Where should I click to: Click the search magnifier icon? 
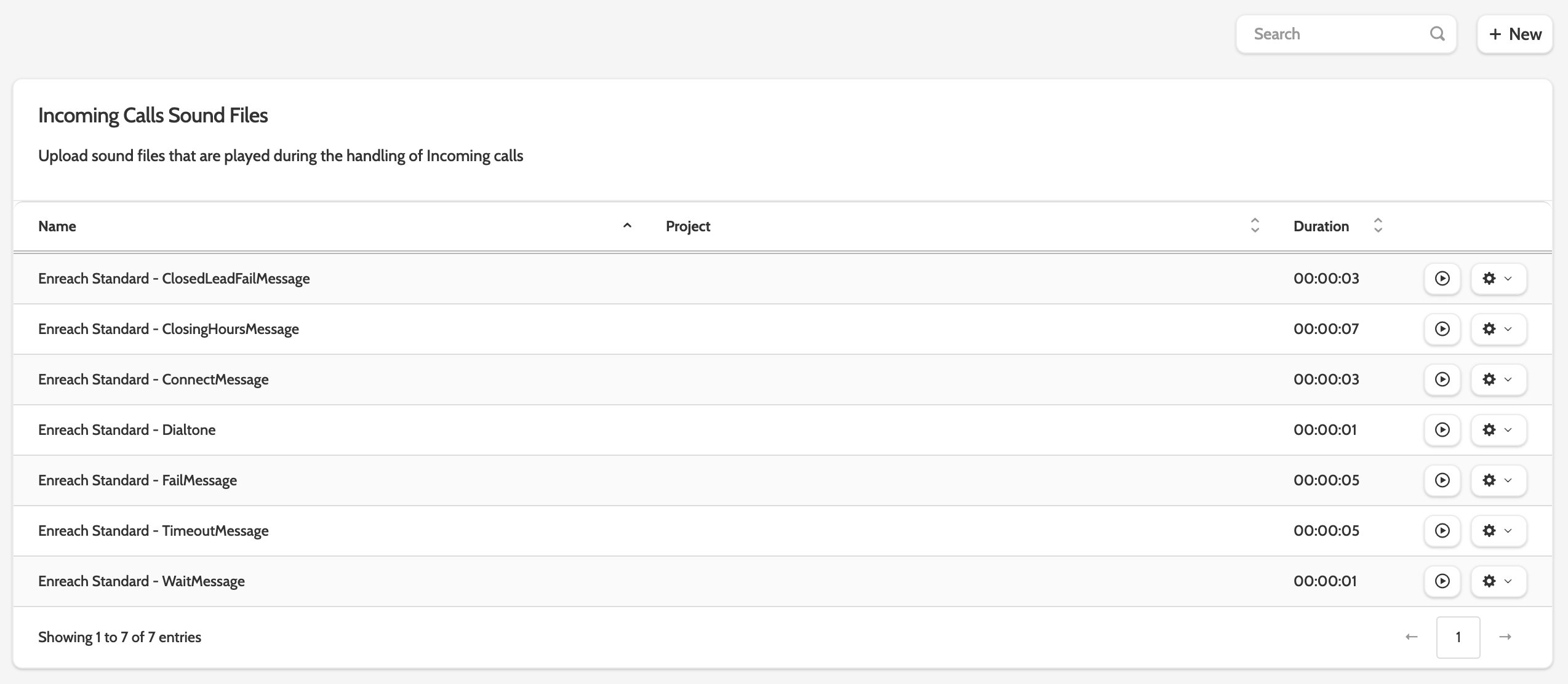point(1437,34)
